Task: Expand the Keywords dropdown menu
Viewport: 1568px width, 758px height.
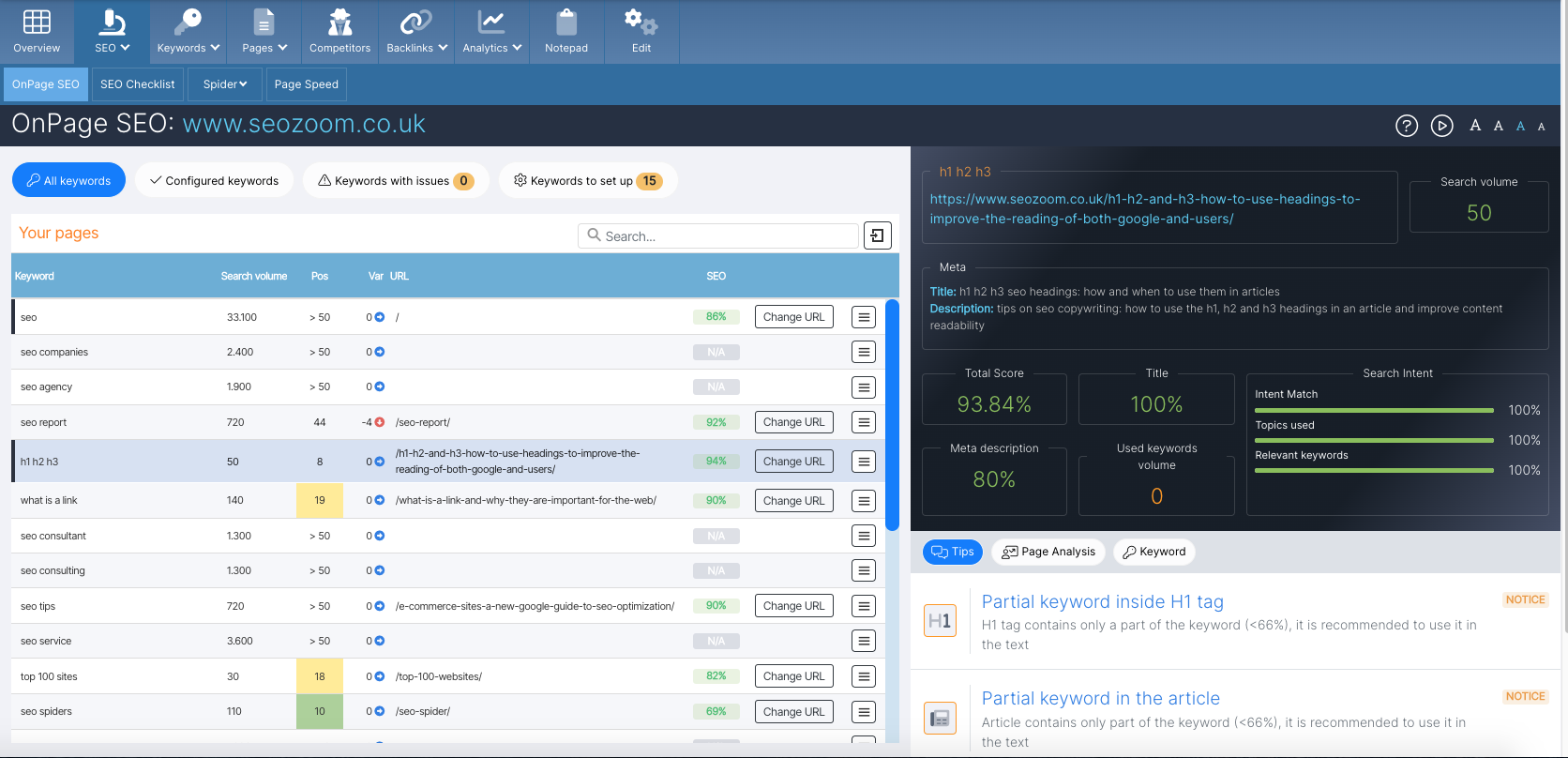Action: point(188,32)
